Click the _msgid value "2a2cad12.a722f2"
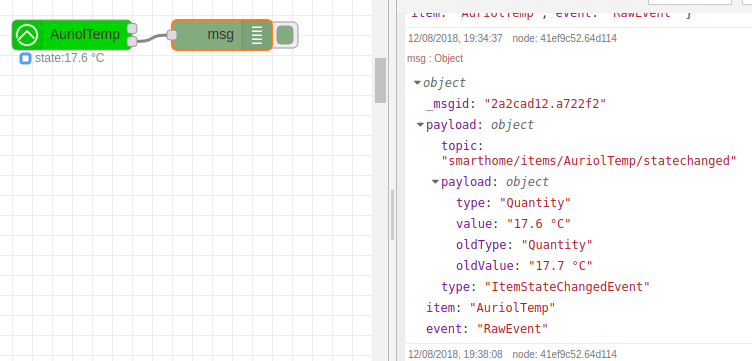The width and height of the screenshot is (752, 361). tap(545, 104)
